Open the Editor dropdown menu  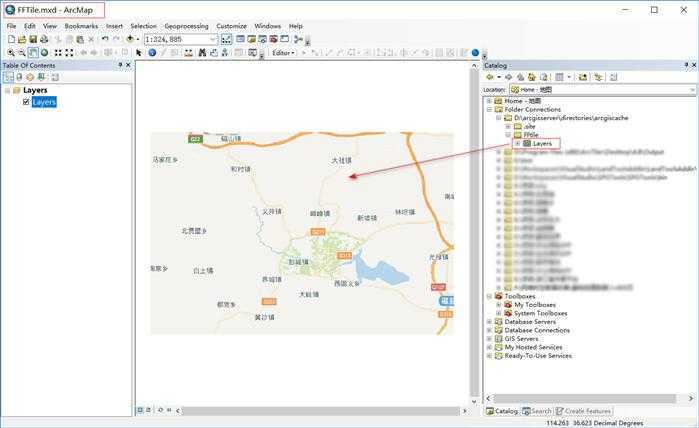284,53
